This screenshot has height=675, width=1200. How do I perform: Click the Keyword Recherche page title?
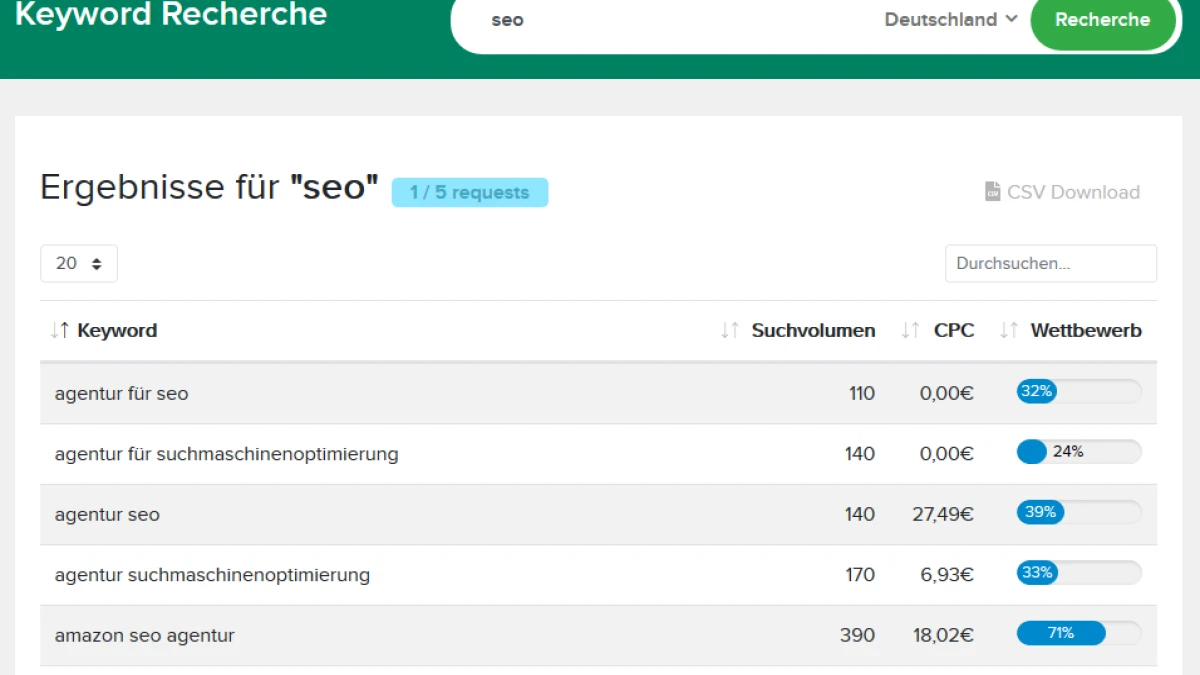pos(171,14)
